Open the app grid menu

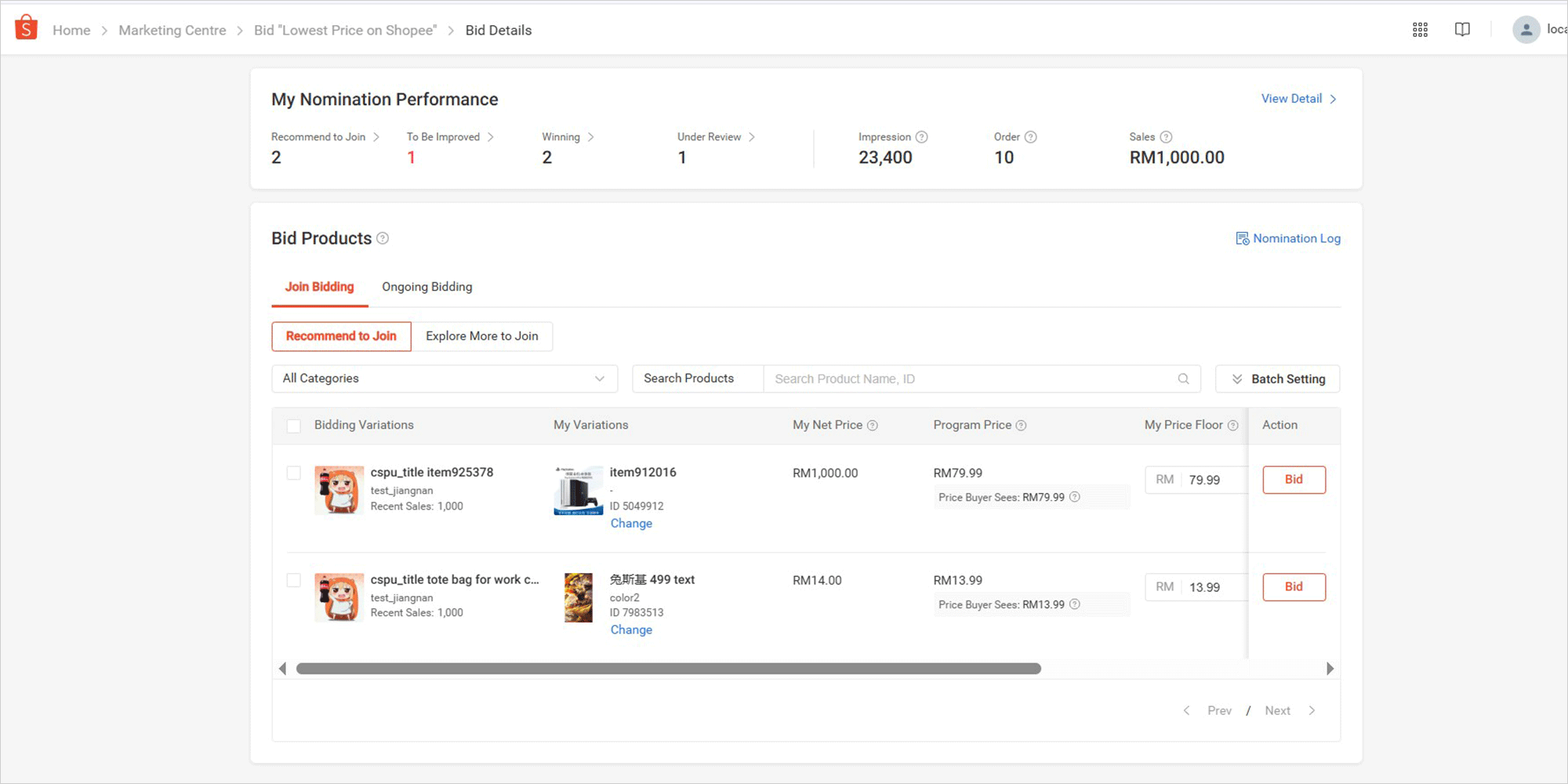pos(1419,29)
